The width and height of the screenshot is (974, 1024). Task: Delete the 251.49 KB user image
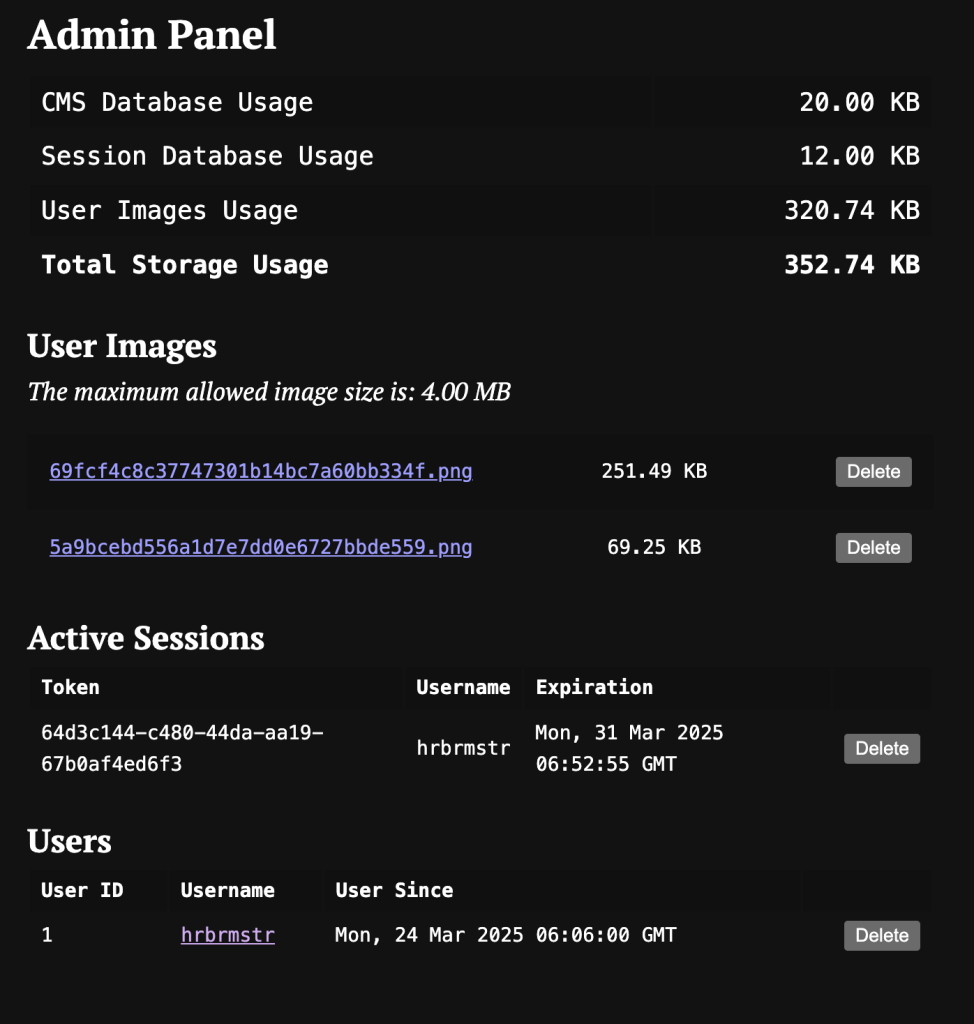pyautogui.click(x=873, y=471)
